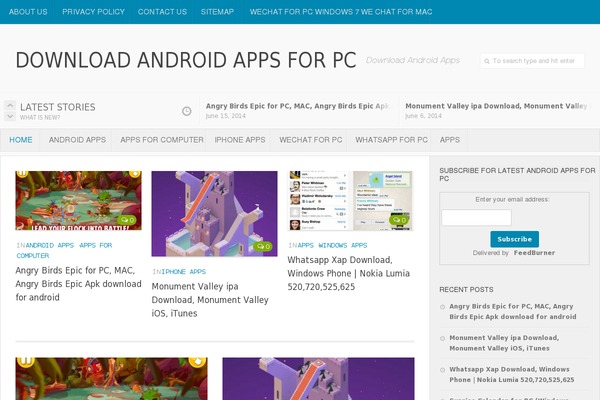This screenshot has width=600, height=400.
Task: Open Angry Birds Epic post thumbnail
Action: pyautogui.click(x=78, y=201)
